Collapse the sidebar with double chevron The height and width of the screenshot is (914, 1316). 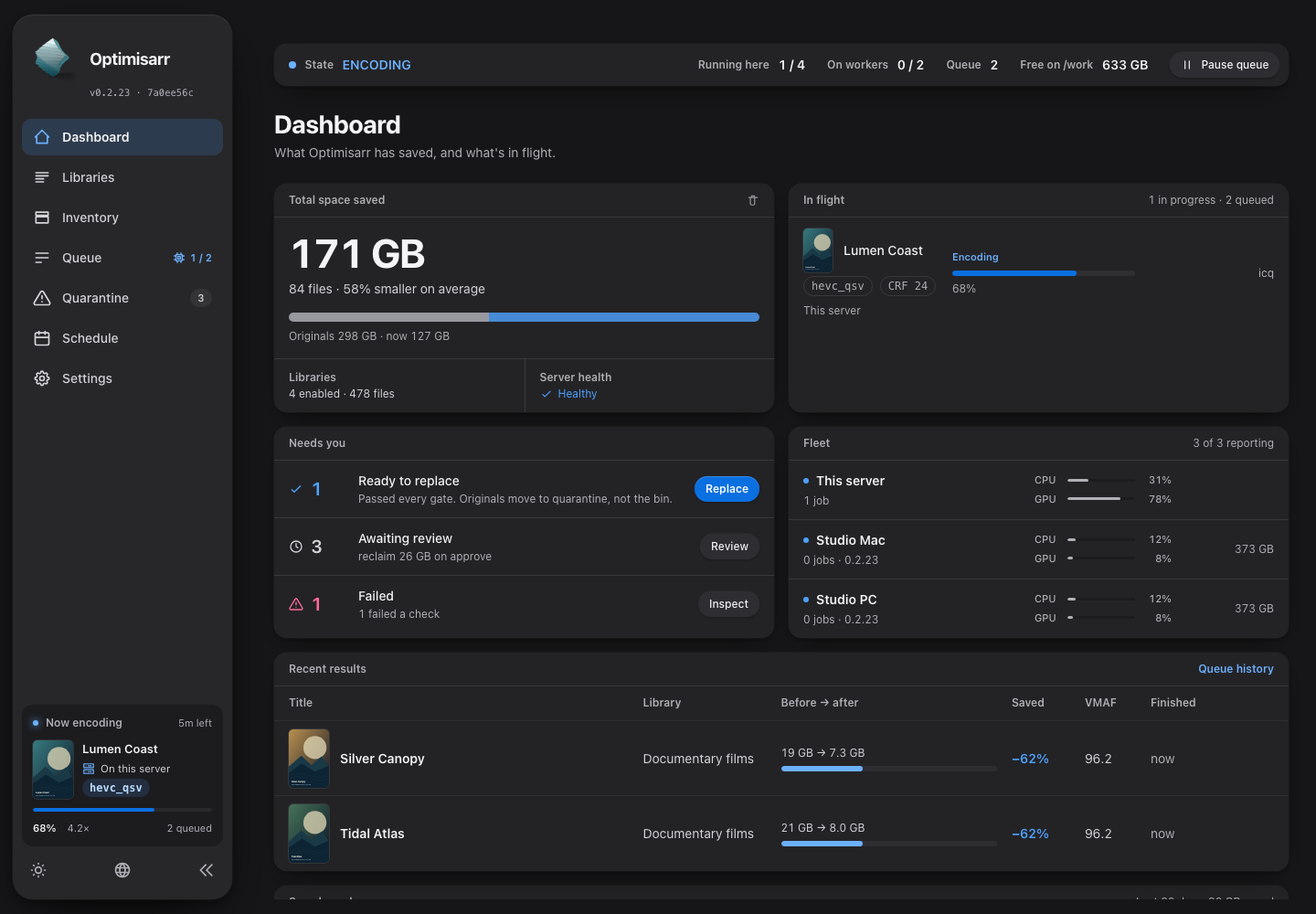point(207,870)
